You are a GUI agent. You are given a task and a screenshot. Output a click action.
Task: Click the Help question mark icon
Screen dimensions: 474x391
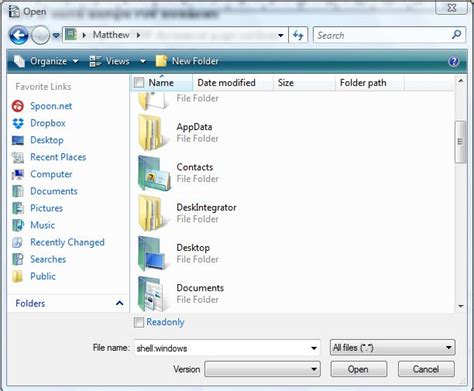[x=454, y=61]
